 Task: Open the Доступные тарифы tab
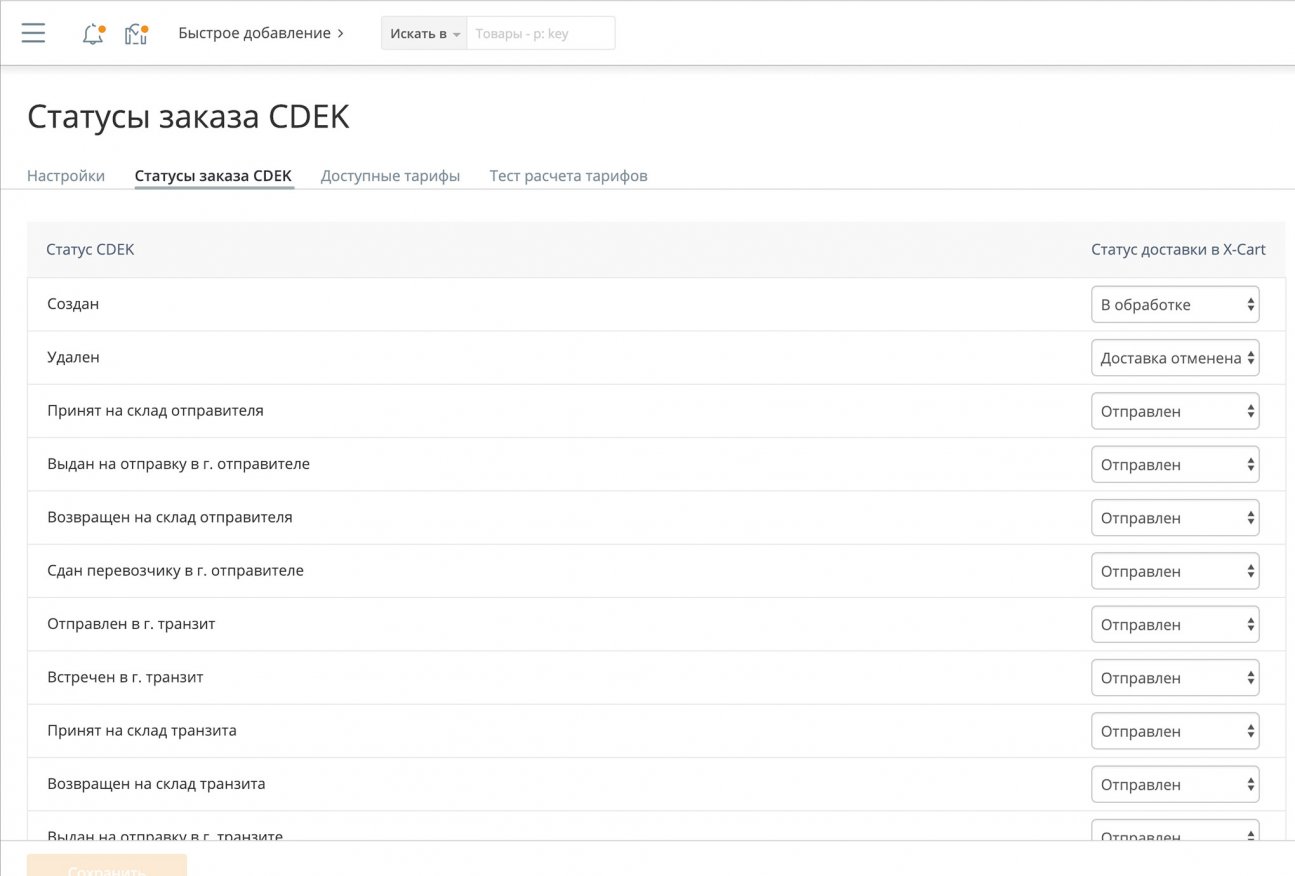(x=389, y=175)
